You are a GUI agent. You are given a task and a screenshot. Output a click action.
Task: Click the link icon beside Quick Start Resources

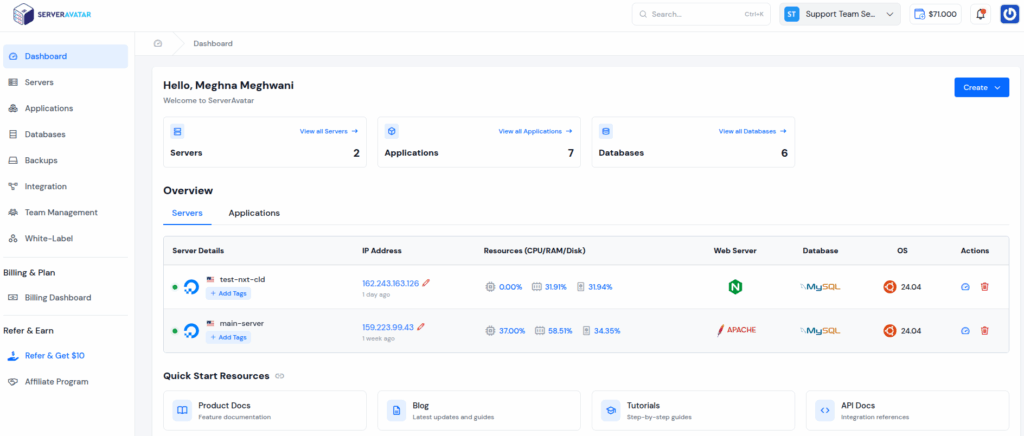click(x=280, y=376)
